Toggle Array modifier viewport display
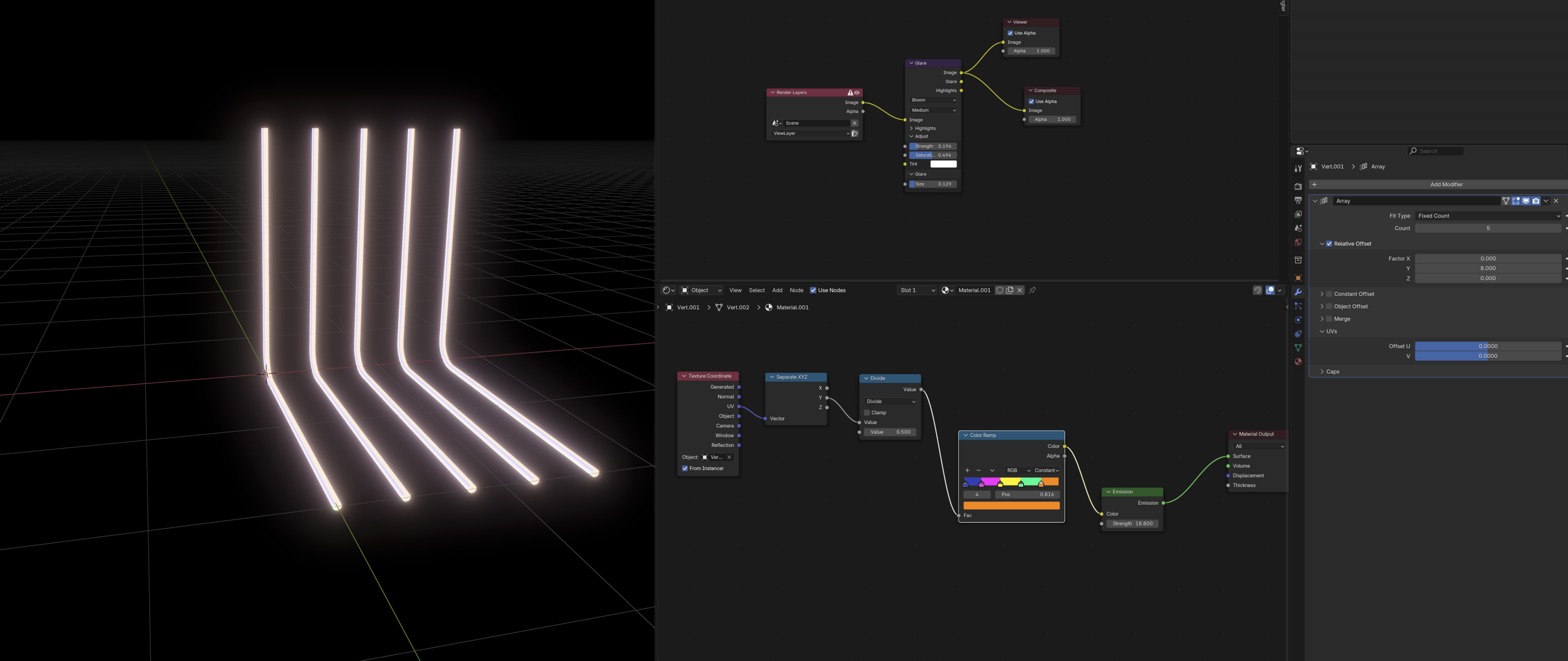 [x=1526, y=201]
